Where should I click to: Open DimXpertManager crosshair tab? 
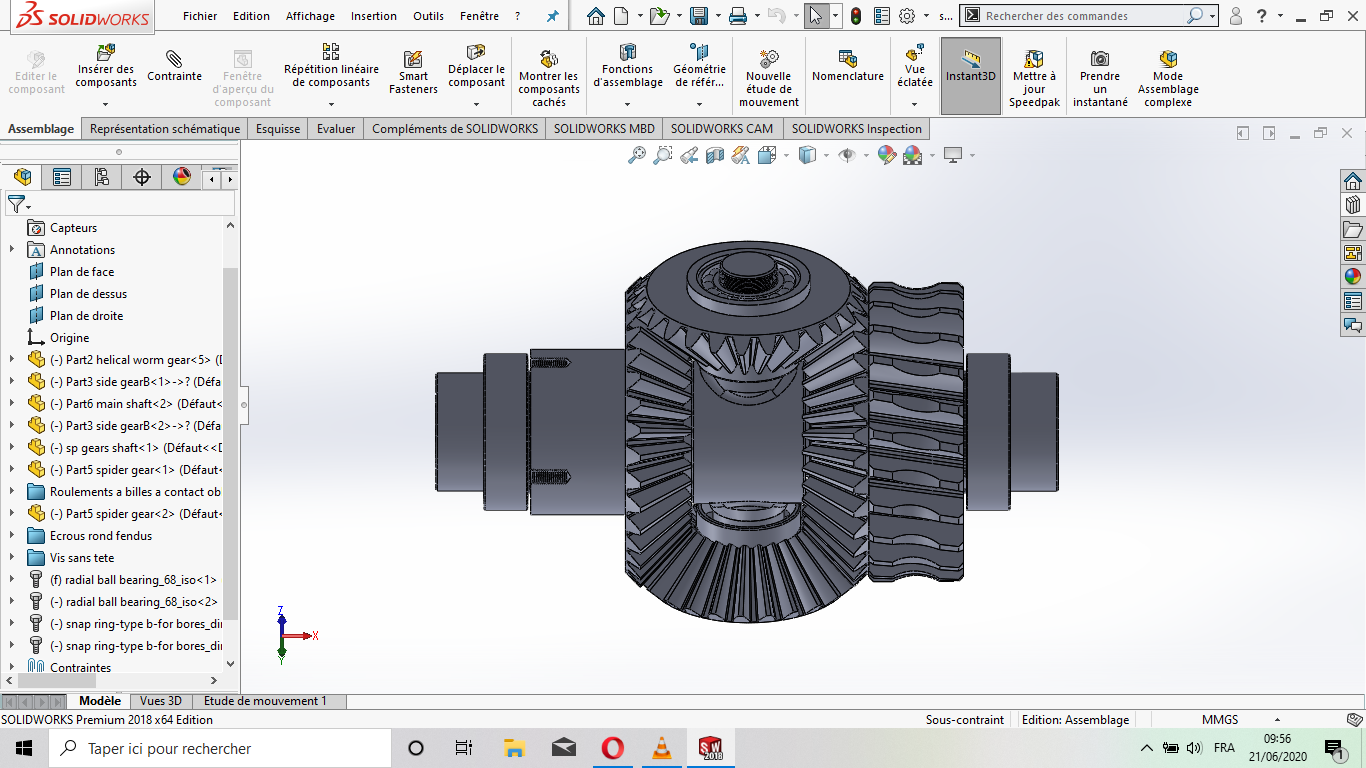coord(142,178)
